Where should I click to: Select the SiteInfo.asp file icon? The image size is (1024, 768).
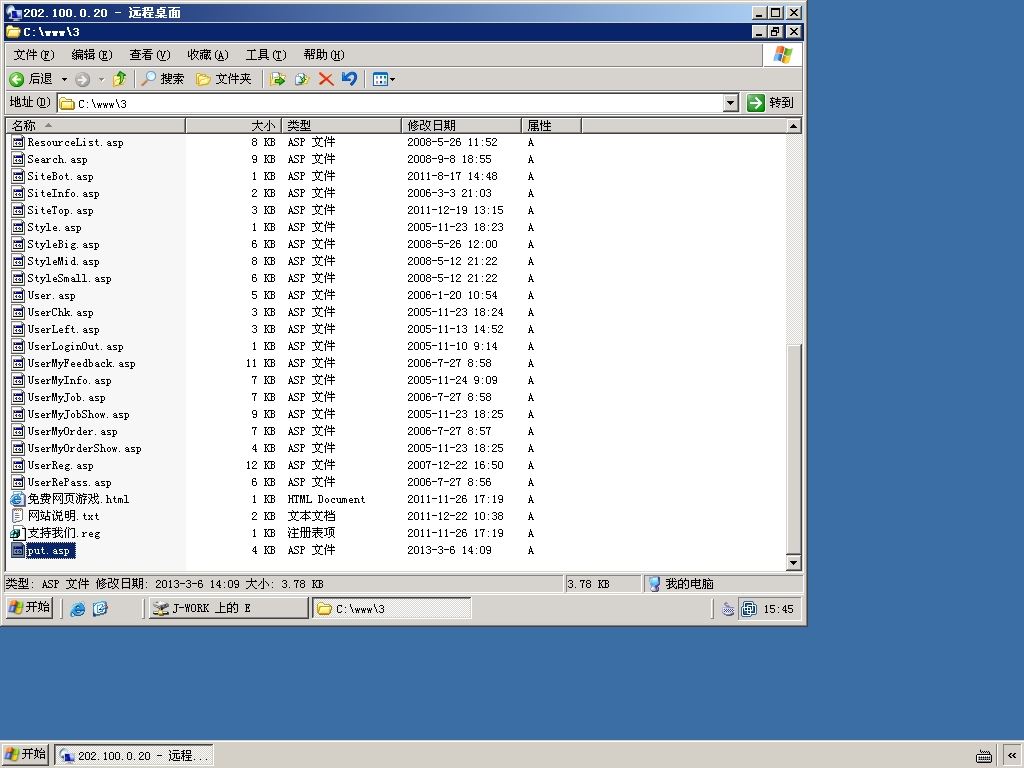coord(18,193)
